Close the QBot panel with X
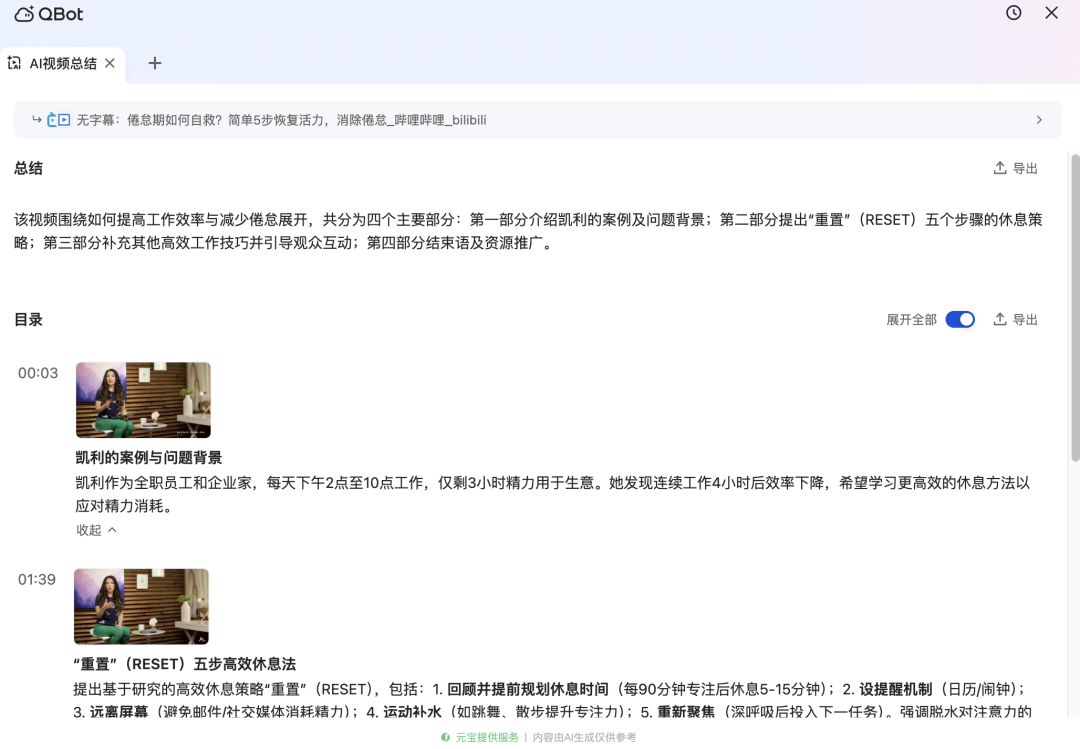Viewport: 1080px width, 749px height. 1051,13
